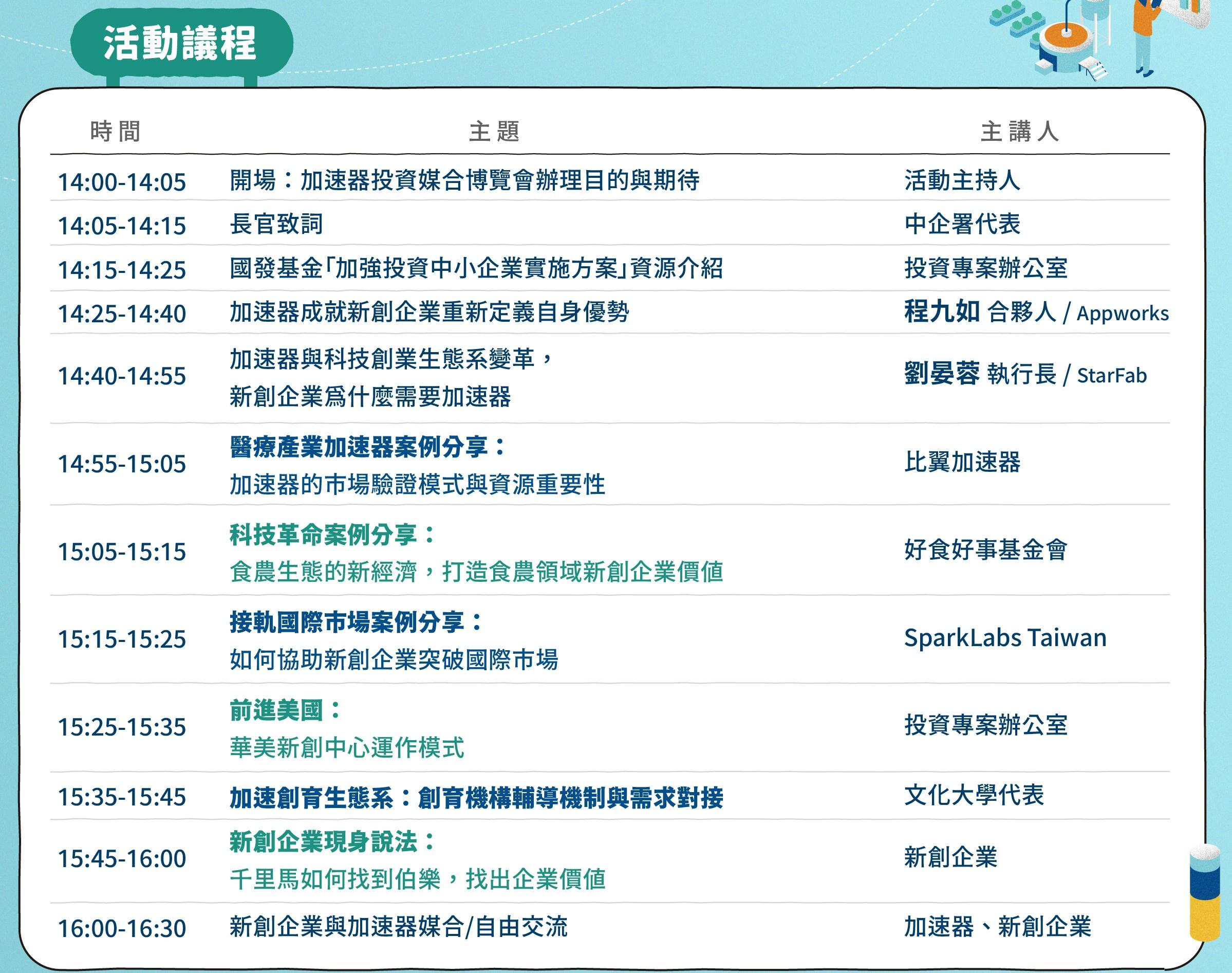Click the 活動議程 title banner
Screen dimensions: 1232x973
[x=180, y=44]
